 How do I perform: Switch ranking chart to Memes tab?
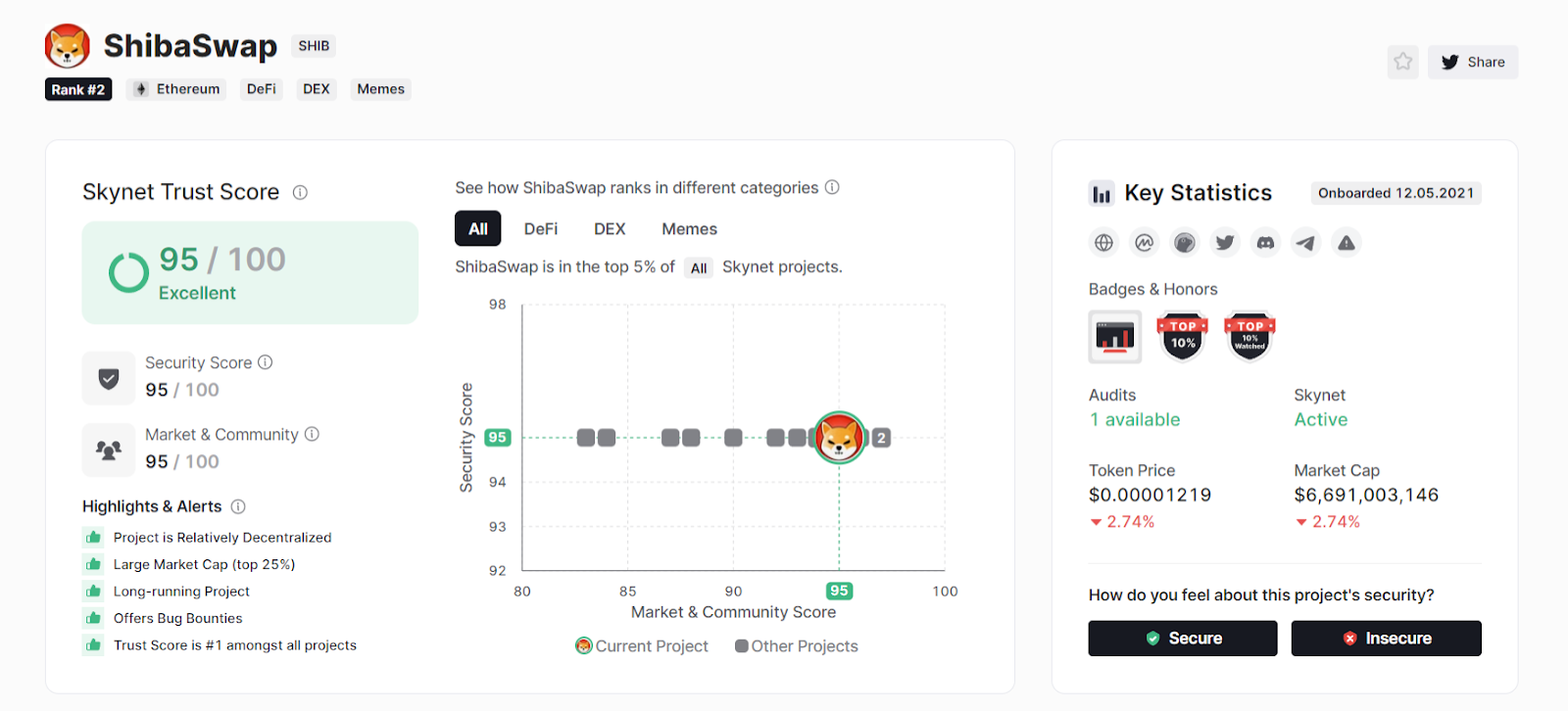click(689, 229)
